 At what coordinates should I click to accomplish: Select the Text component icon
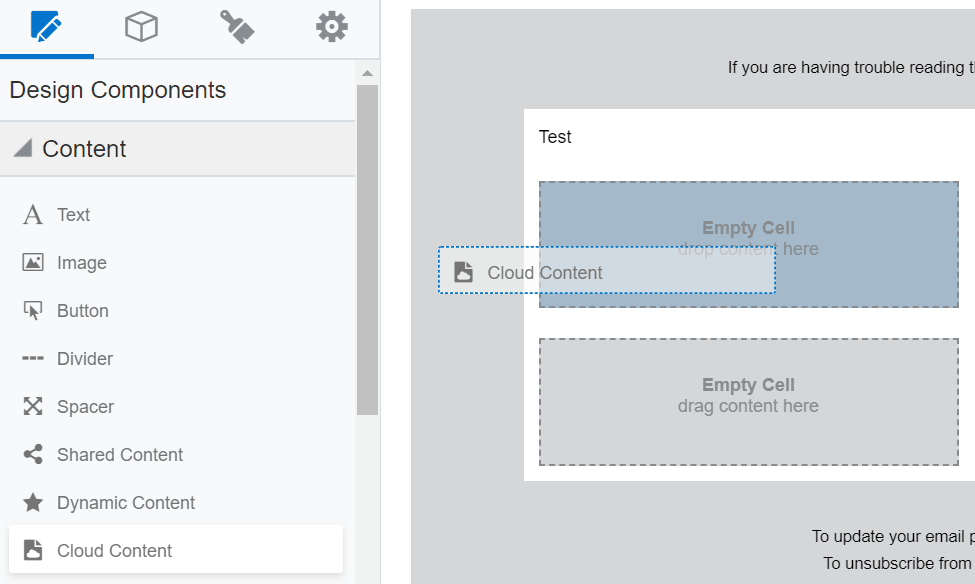point(33,214)
